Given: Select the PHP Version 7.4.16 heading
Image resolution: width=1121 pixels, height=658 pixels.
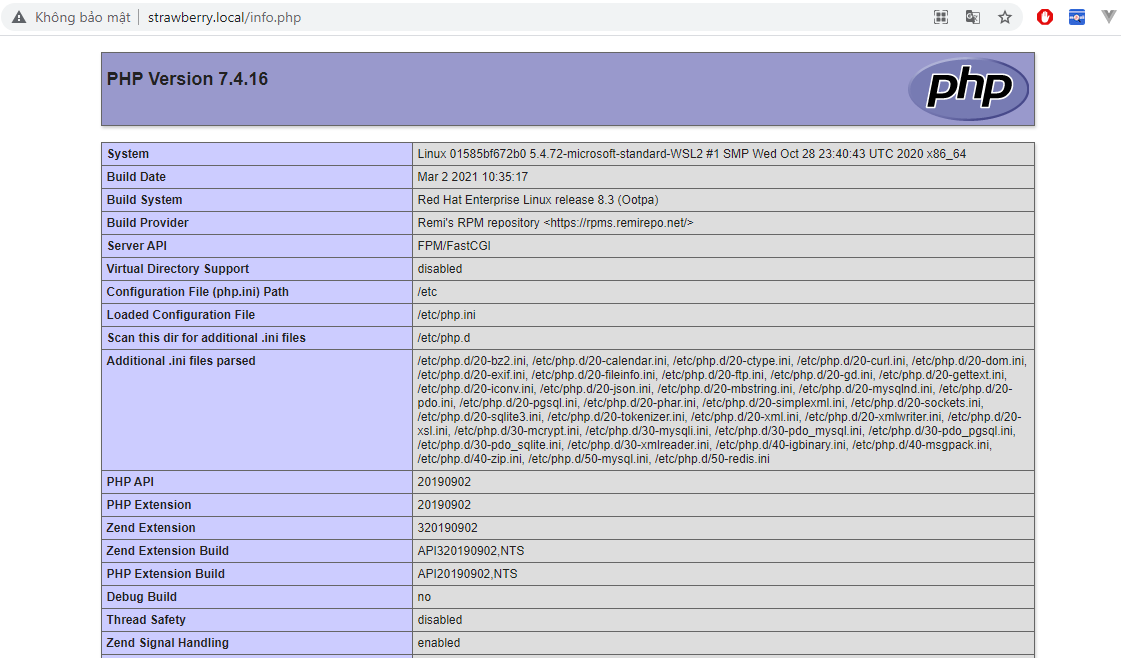Looking at the screenshot, I should [x=187, y=79].
